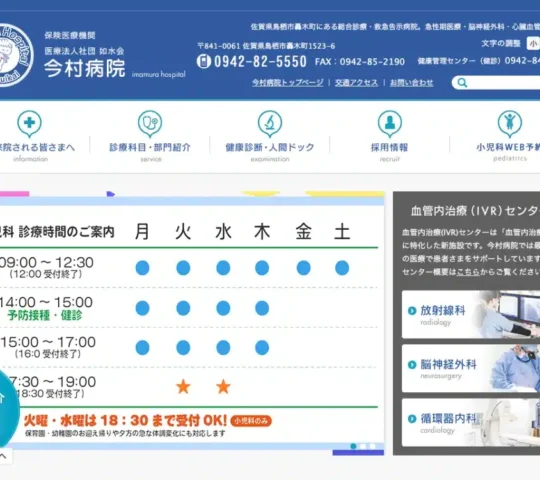Go to 今村病院トップページ link
This screenshot has width=540, height=480.
(288, 83)
